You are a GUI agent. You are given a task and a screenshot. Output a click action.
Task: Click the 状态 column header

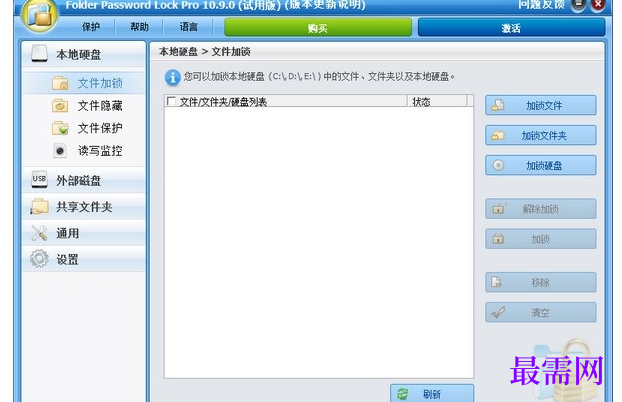[x=437, y=101]
